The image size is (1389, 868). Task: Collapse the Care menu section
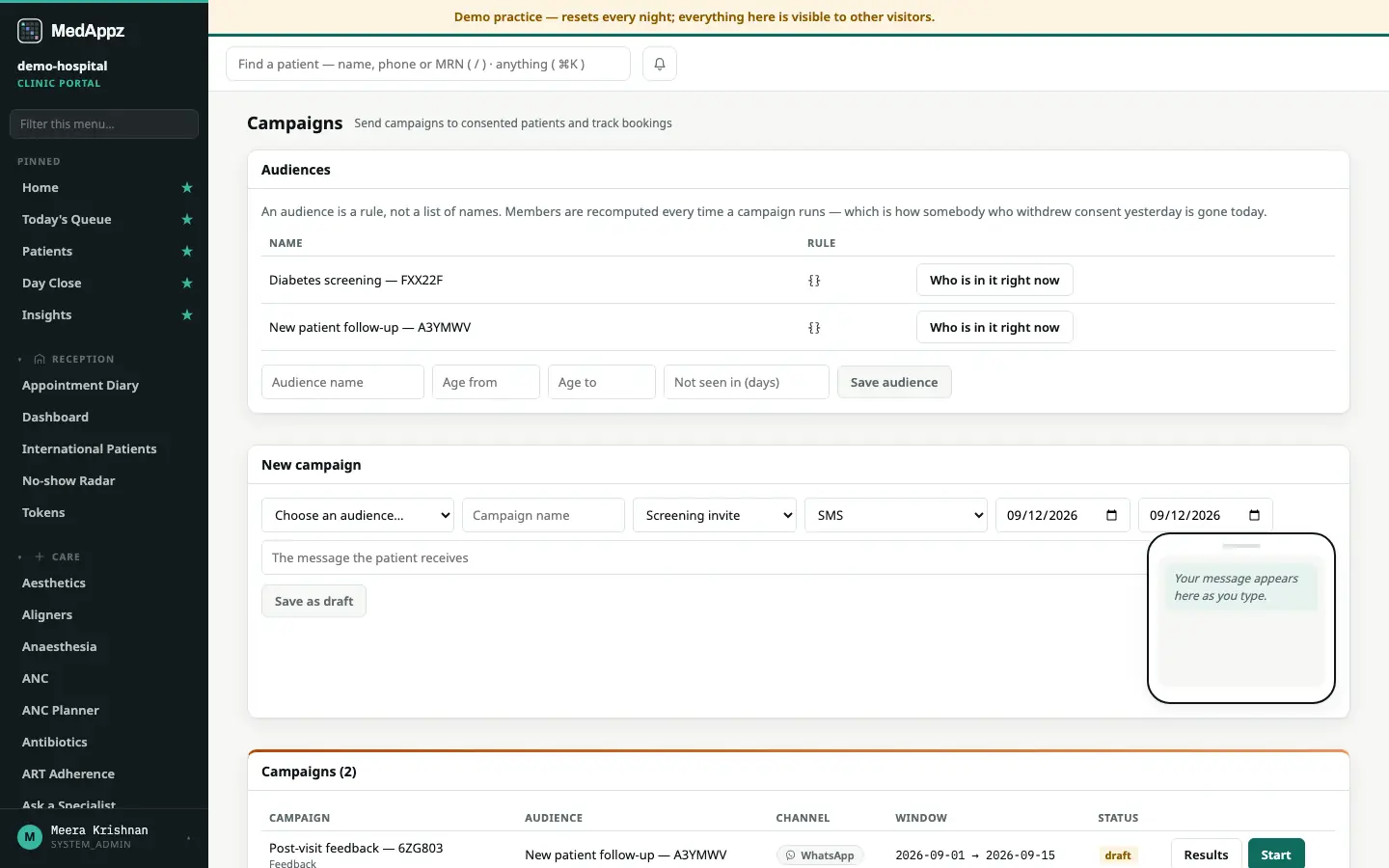point(19,557)
